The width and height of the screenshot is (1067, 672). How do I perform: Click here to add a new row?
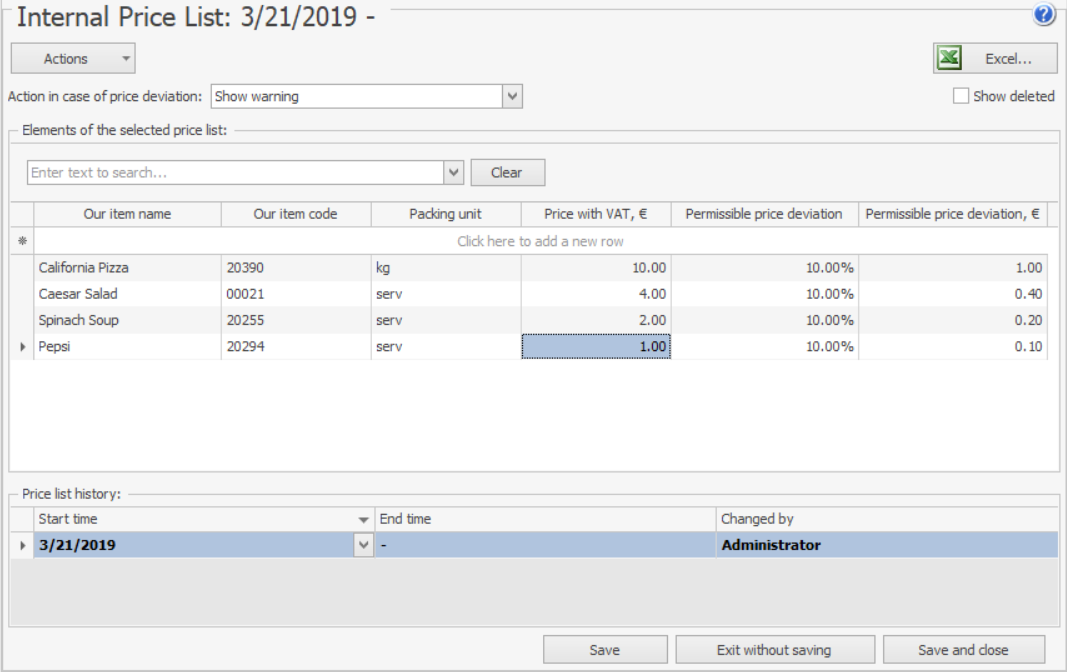540,241
